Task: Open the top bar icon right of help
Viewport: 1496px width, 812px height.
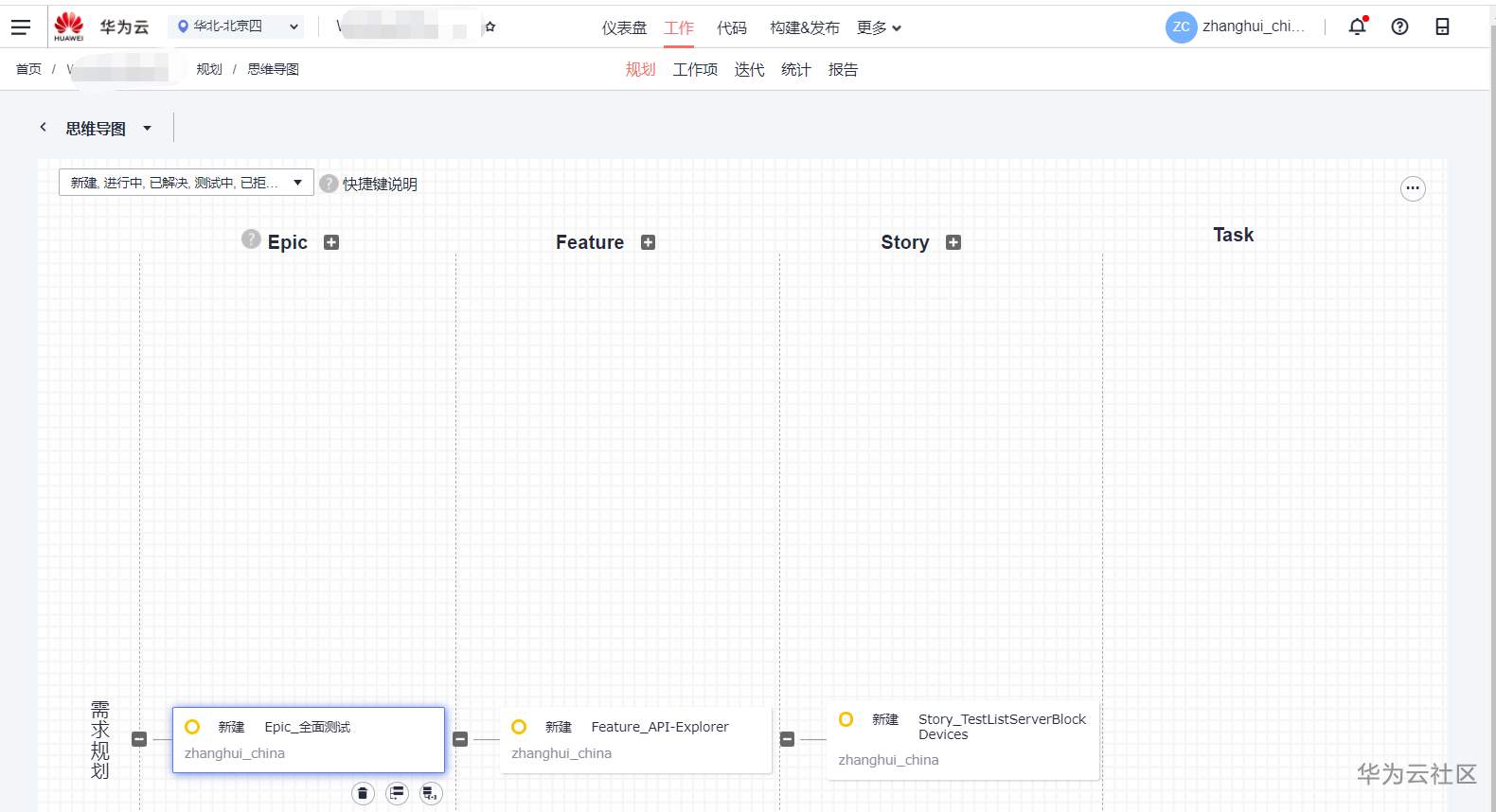Action: pos(1442,26)
